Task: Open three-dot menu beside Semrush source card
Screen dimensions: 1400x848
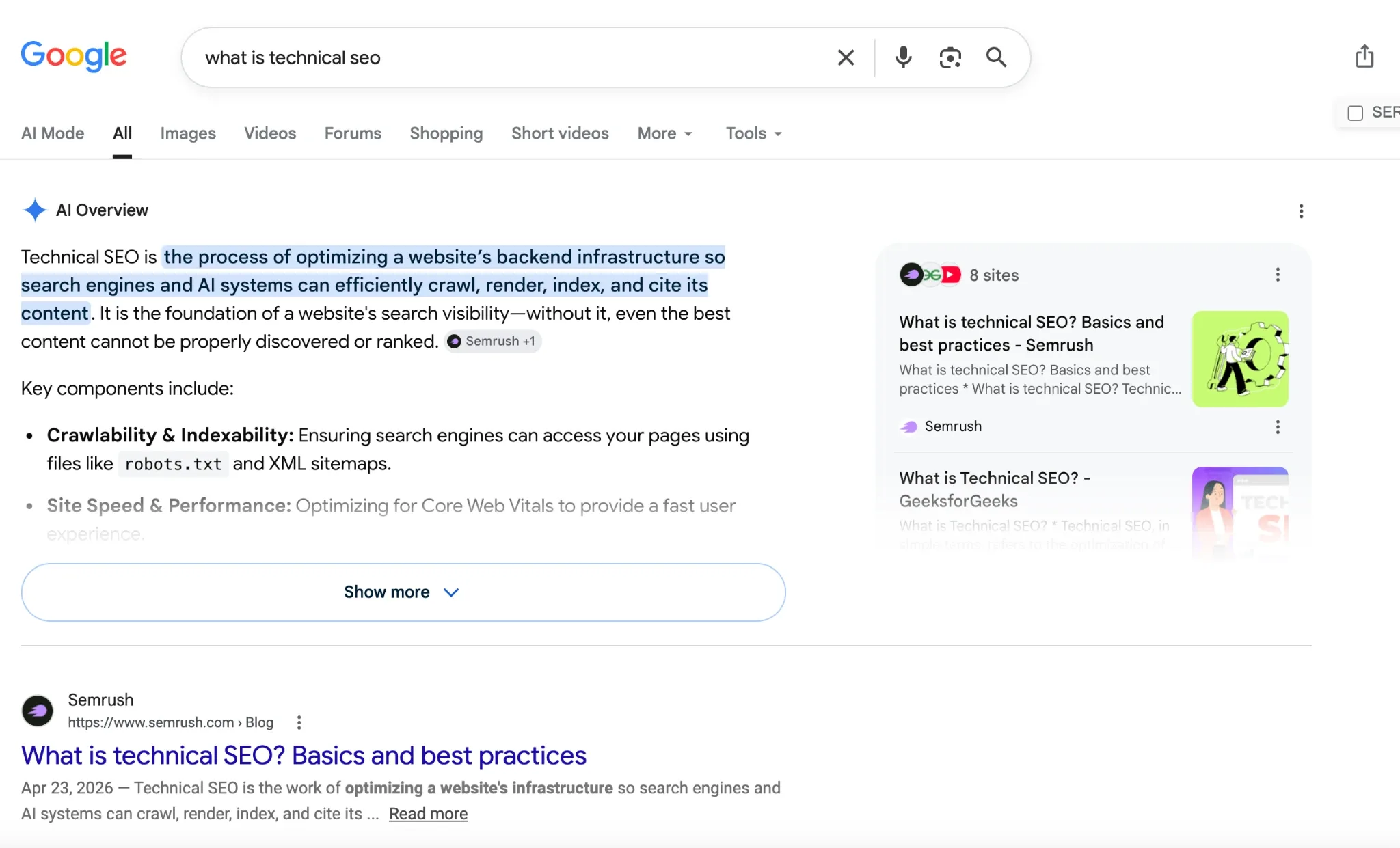Action: (x=1278, y=427)
